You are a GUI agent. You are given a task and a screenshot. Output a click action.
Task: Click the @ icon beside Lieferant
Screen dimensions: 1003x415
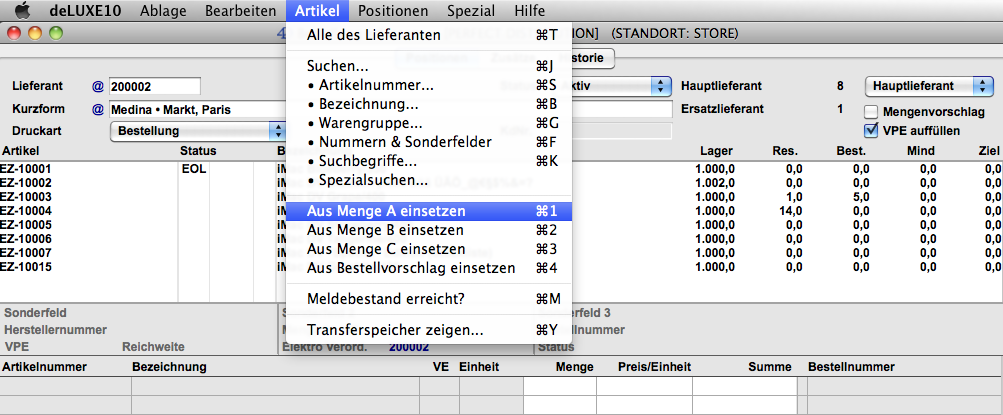tap(98, 87)
